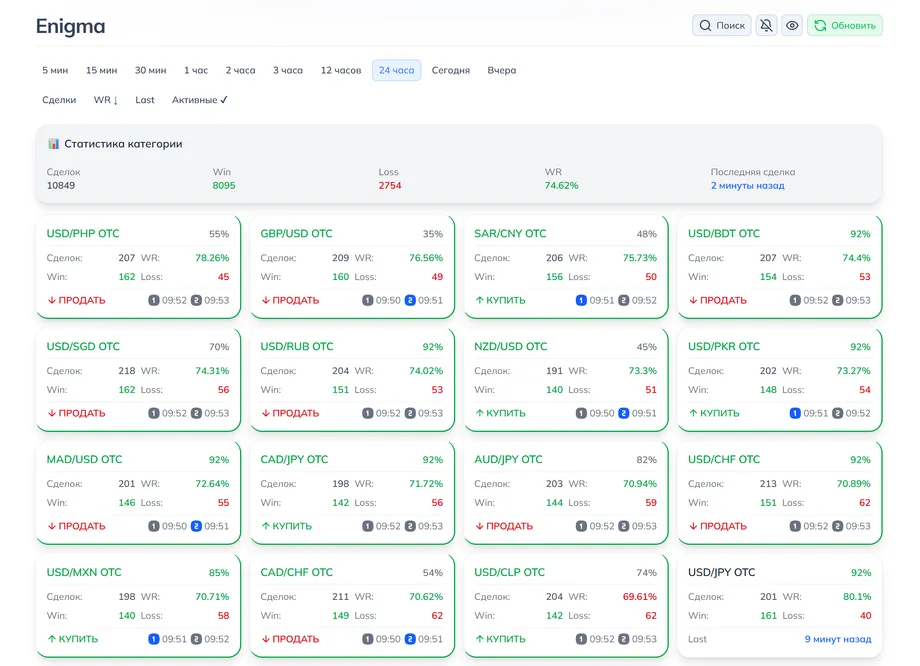920x666 pixels.
Task: Sort cards by Сделки
Action: coord(59,100)
